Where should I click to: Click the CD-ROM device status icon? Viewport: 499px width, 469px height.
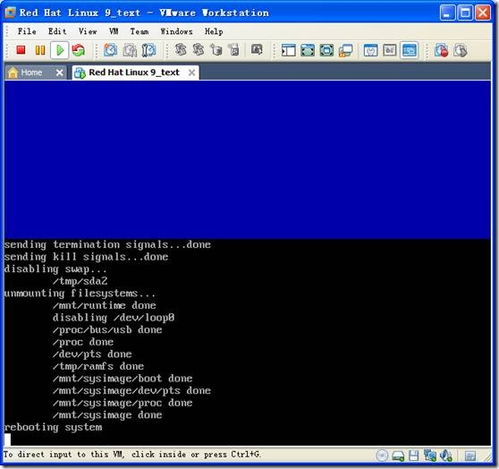(x=382, y=455)
